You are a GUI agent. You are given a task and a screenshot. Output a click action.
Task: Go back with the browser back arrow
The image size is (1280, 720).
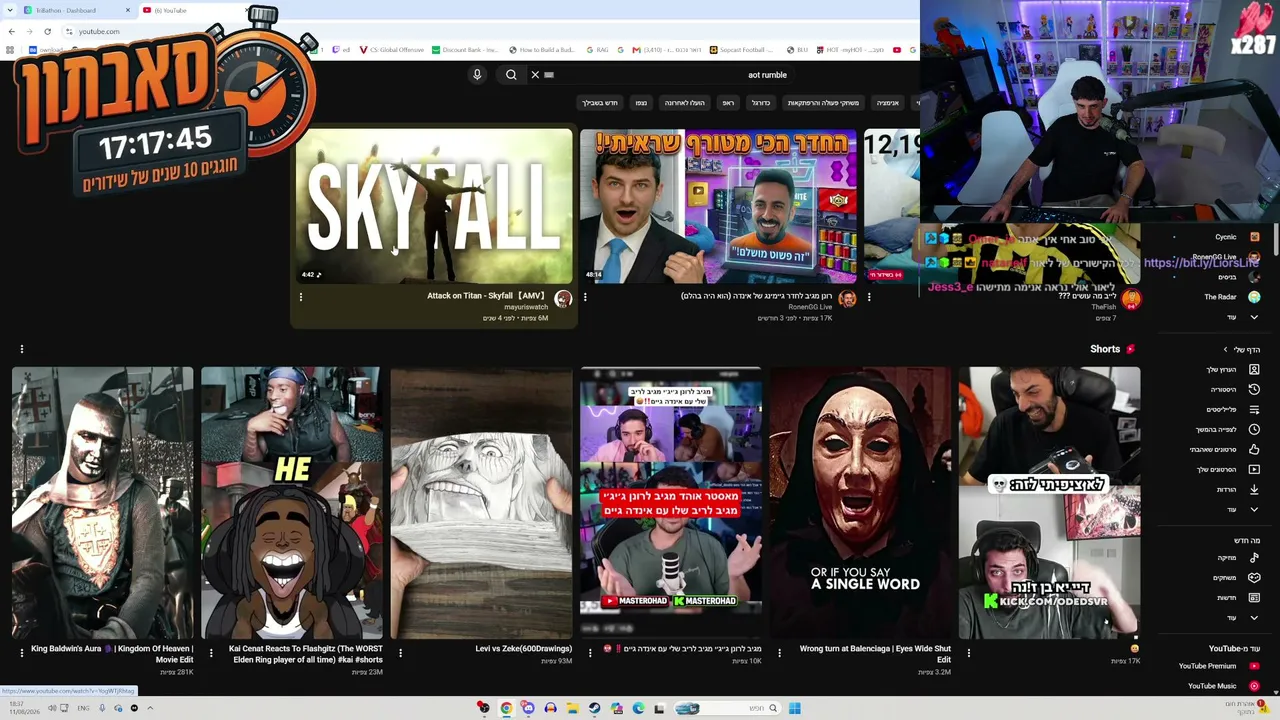(12, 31)
